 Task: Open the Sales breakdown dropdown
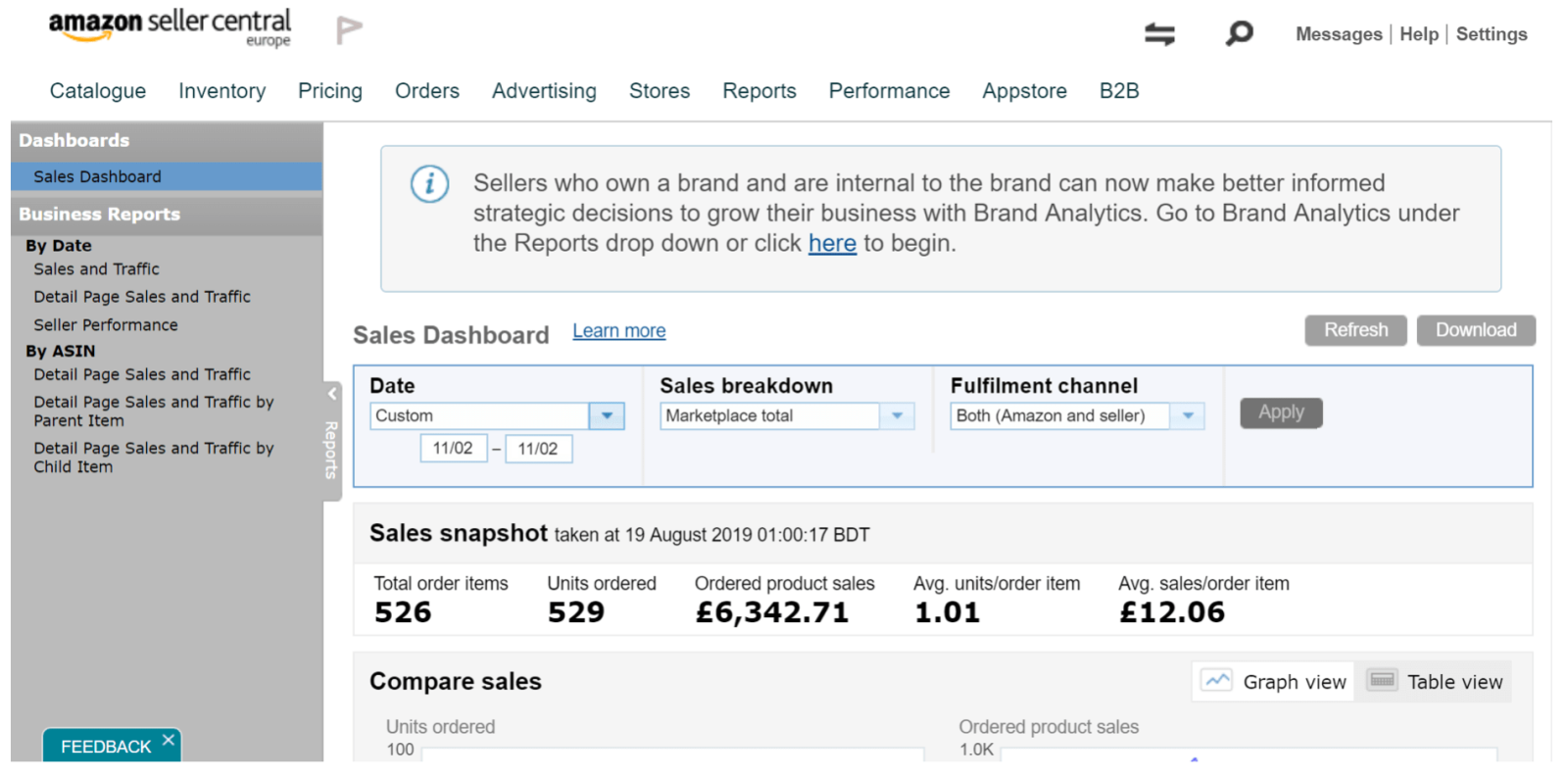(x=897, y=415)
